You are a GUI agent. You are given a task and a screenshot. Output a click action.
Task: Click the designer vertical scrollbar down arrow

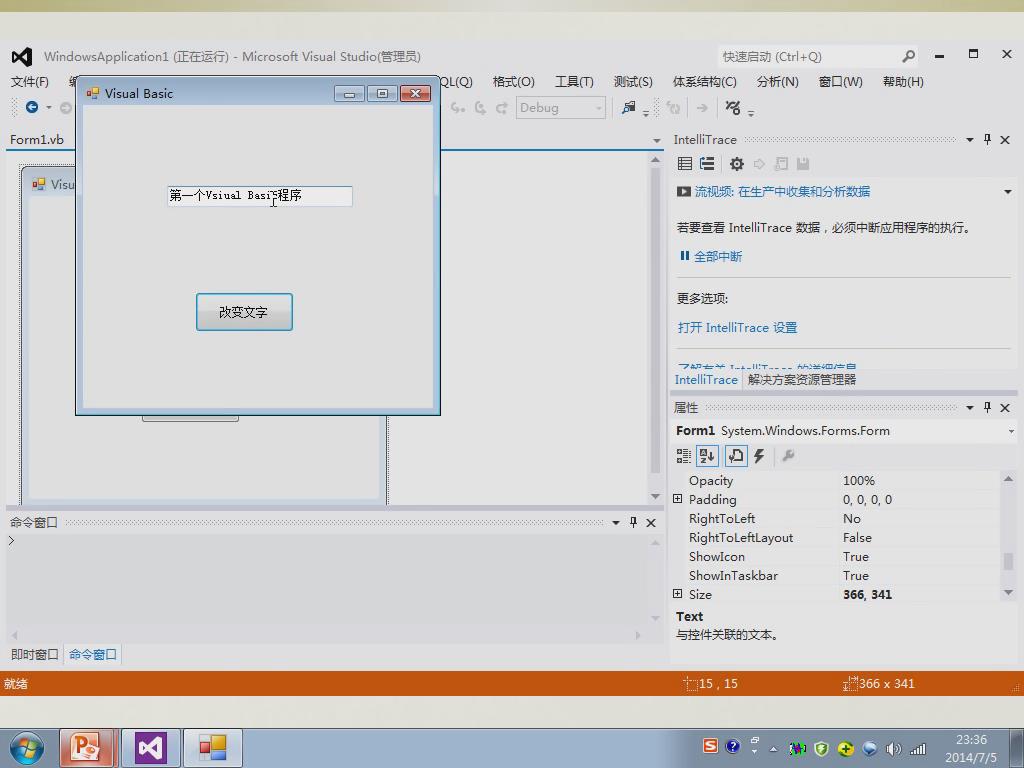(x=656, y=496)
